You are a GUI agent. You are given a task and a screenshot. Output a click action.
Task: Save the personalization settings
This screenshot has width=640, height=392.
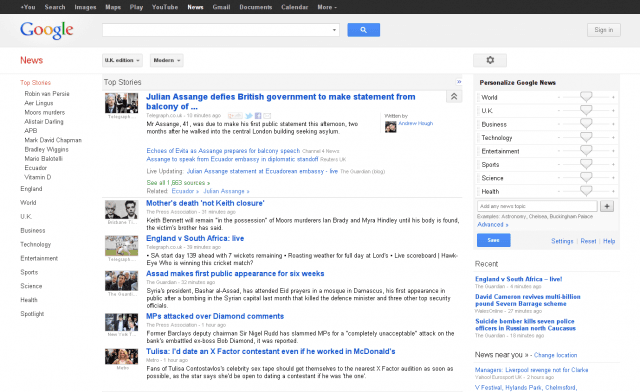click(493, 240)
